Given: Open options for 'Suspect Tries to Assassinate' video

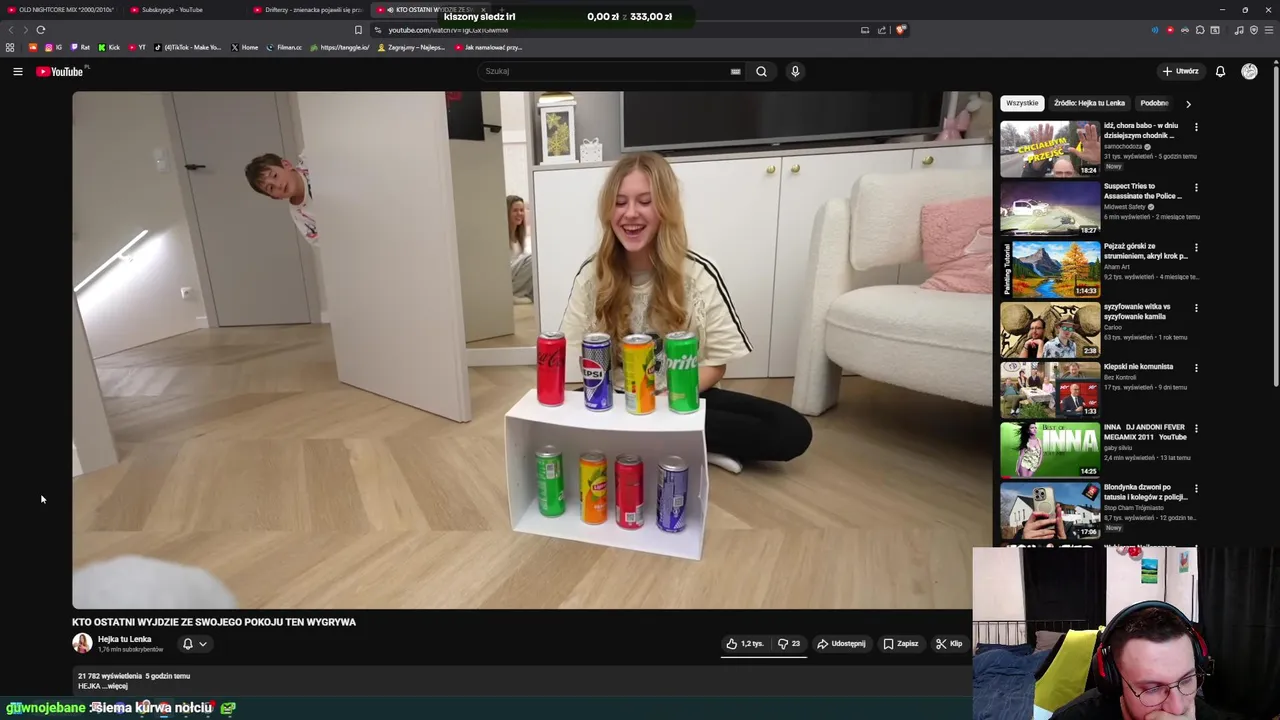Looking at the screenshot, I should [1196, 187].
